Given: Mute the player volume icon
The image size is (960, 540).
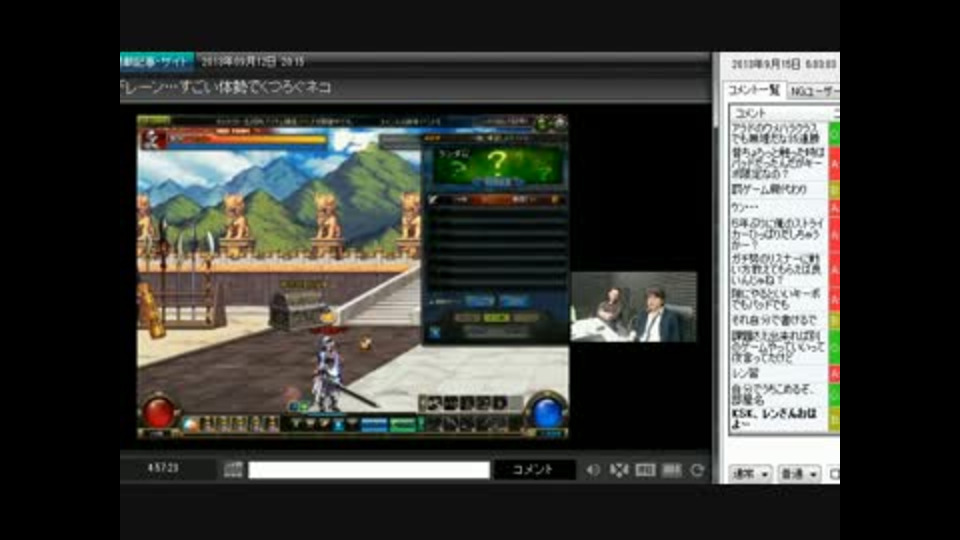Looking at the screenshot, I should point(593,470).
